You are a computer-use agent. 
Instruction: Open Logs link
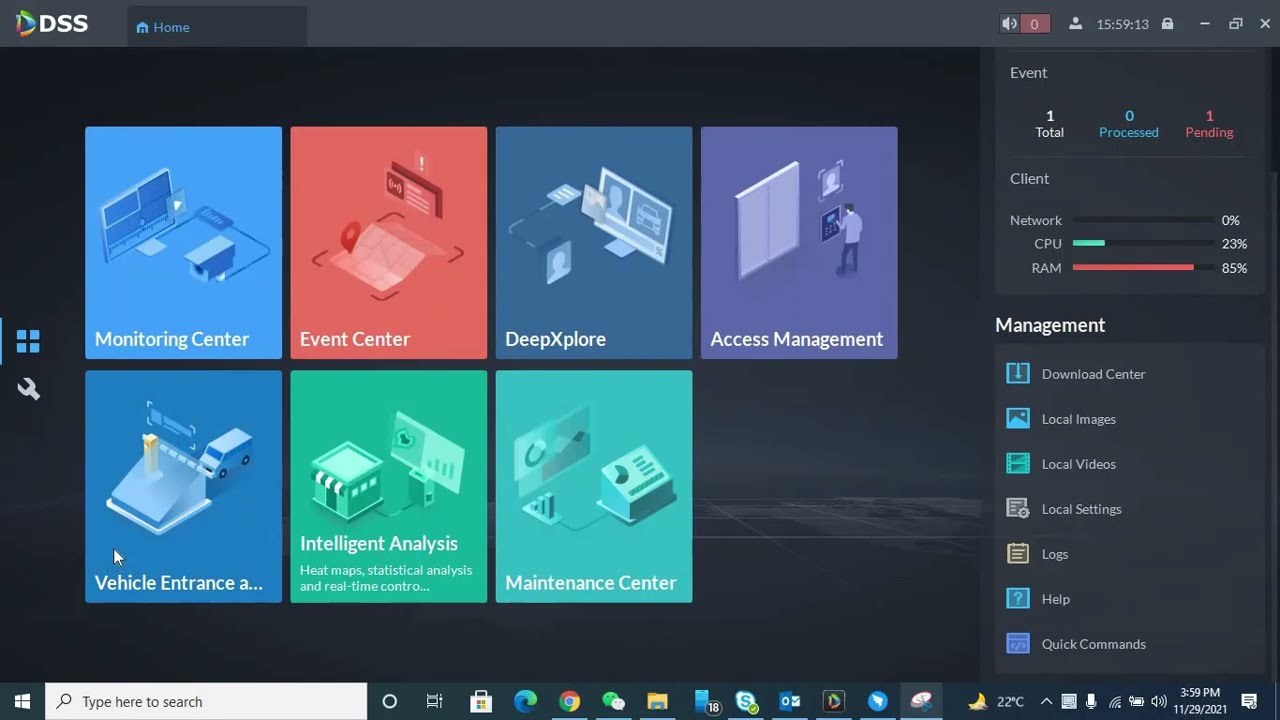coord(1055,554)
